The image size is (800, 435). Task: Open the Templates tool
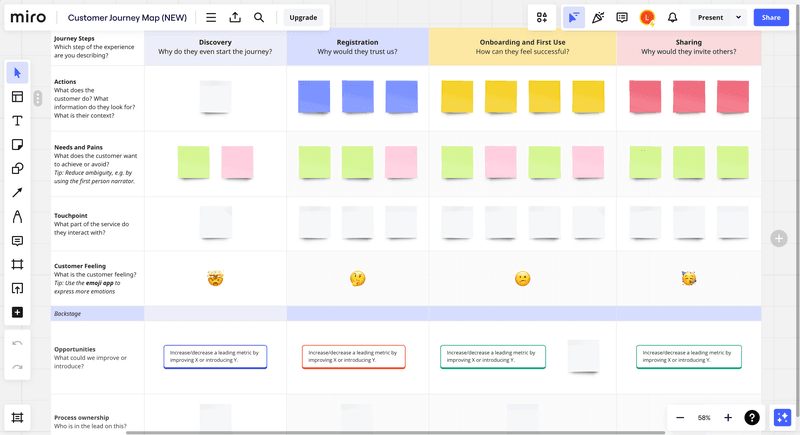pos(17,97)
